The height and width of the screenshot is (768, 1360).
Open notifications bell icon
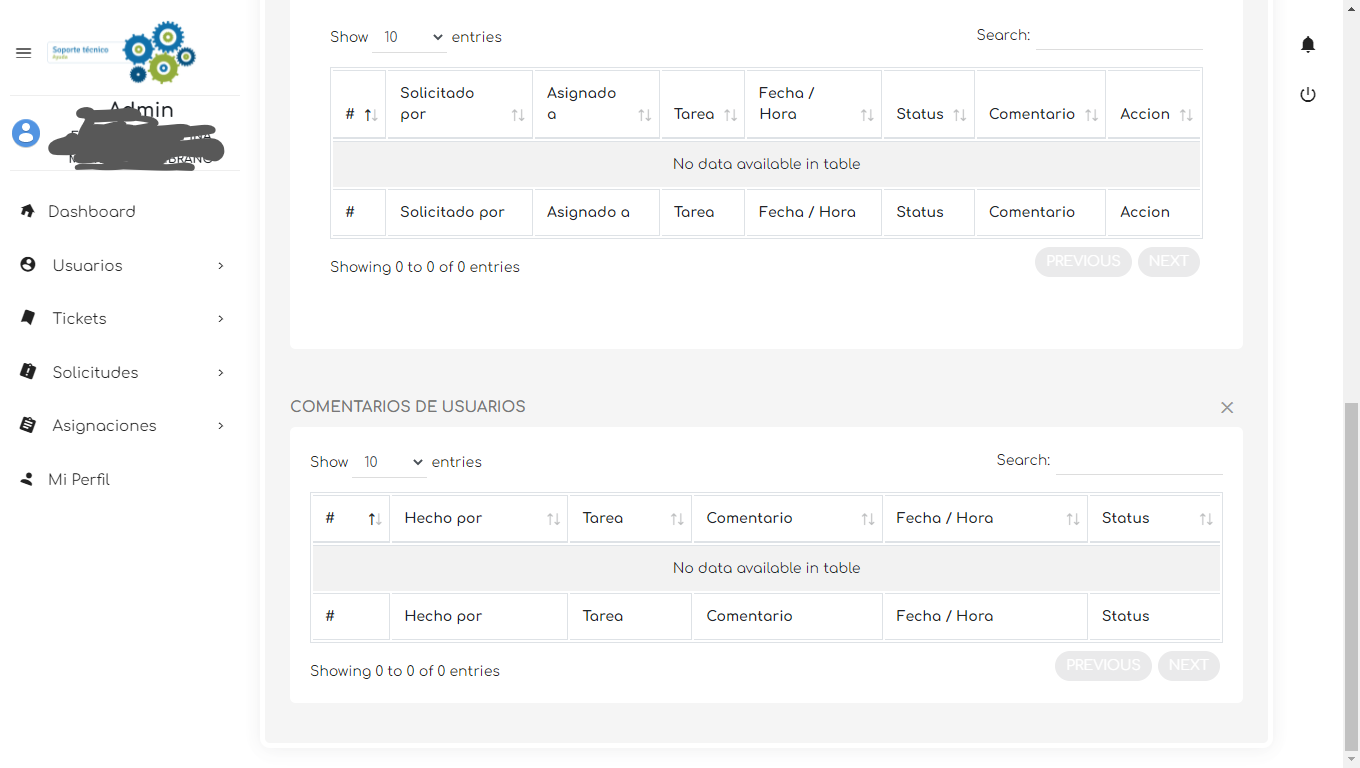1308,45
